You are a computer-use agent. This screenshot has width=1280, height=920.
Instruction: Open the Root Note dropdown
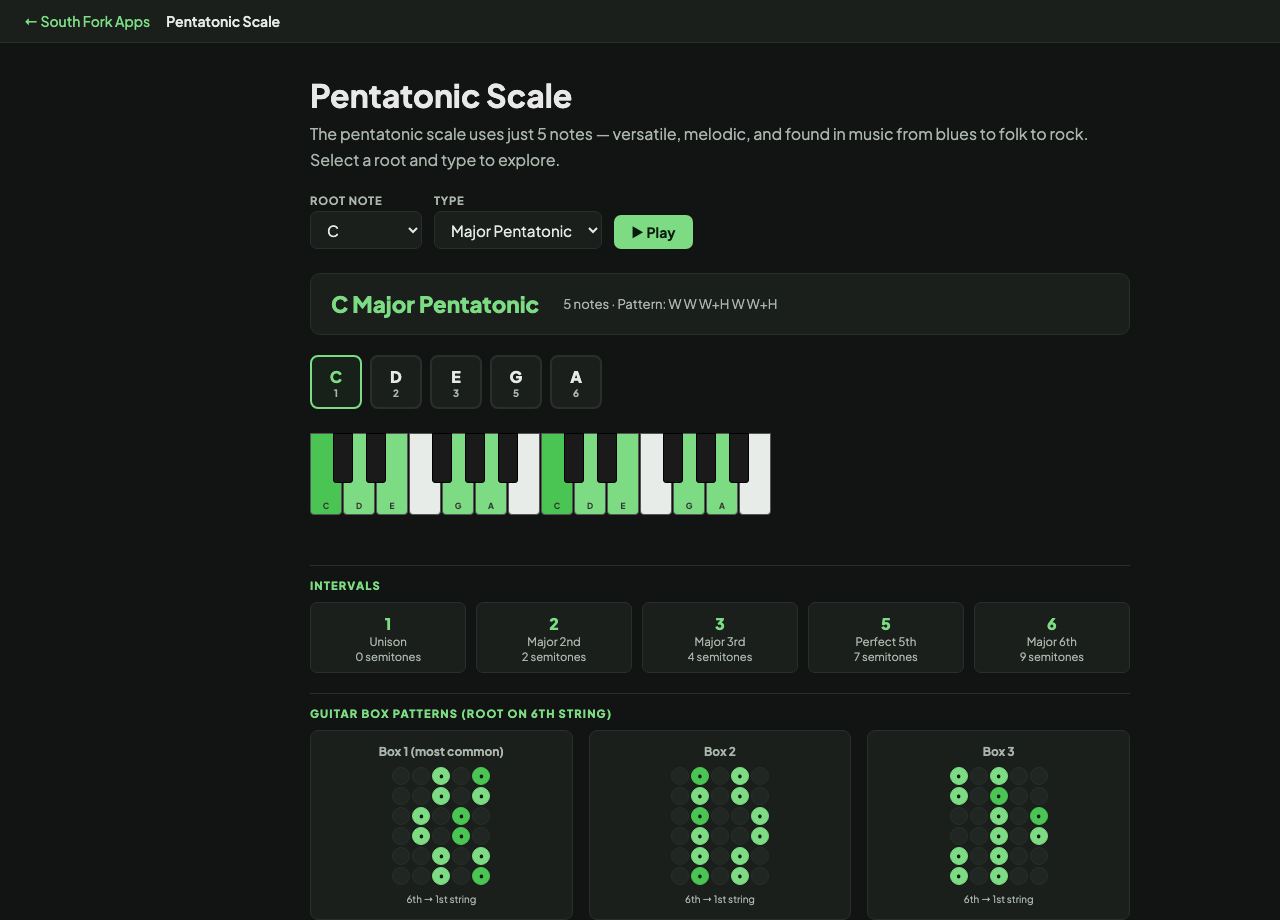click(x=366, y=230)
